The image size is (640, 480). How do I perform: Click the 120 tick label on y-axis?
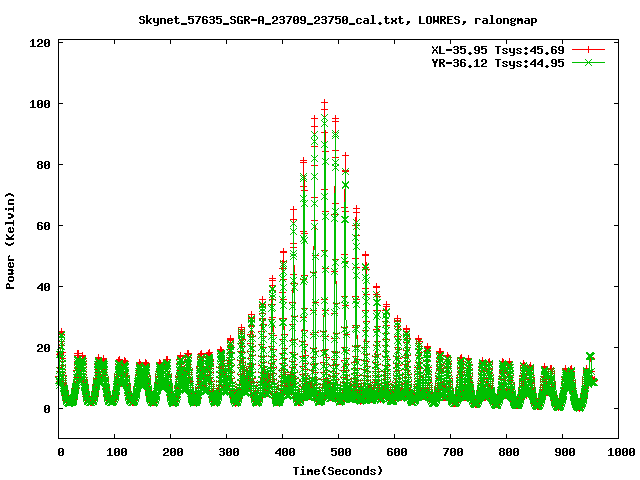[40, 43]
